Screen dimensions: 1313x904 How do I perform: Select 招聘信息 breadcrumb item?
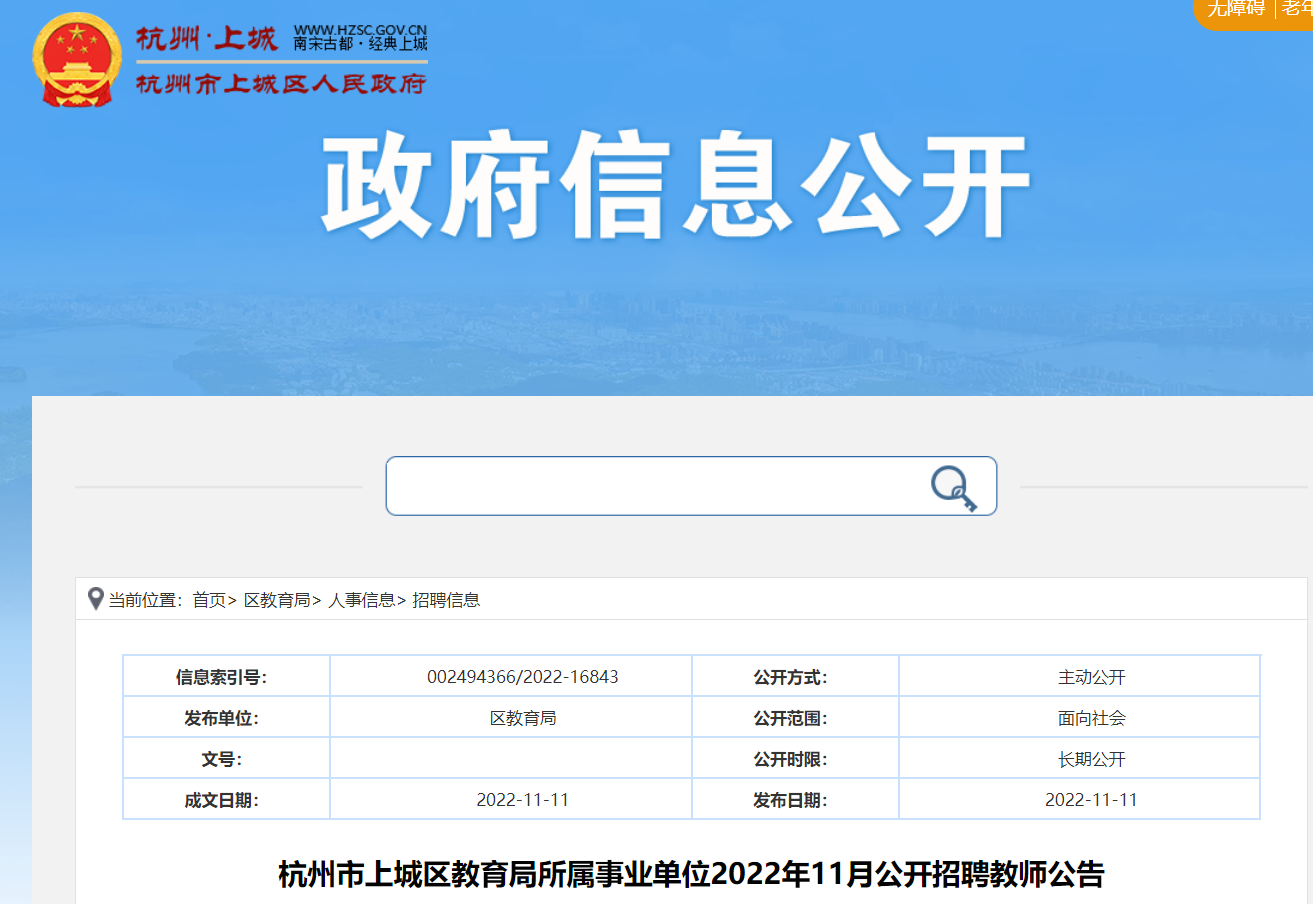click(446, 600)
